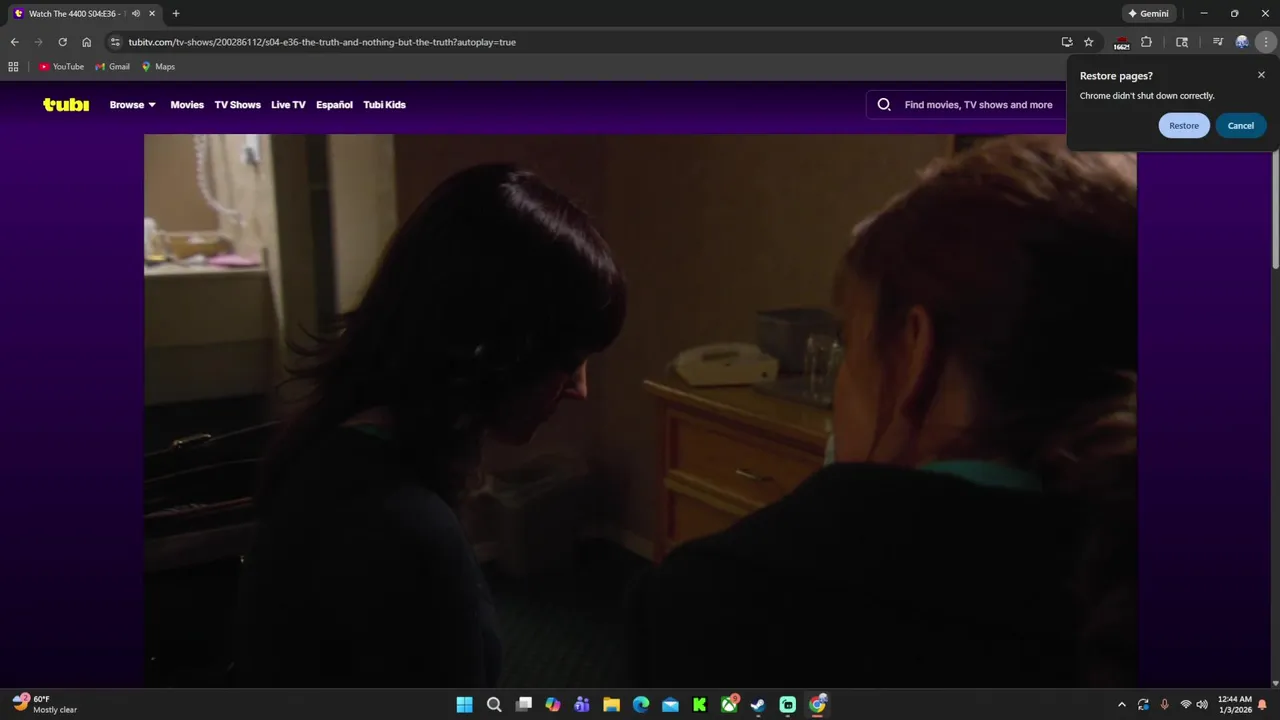Open a new Chrome tab
1280x720 pixels.
pyautogui.click(x=176, y=14)
